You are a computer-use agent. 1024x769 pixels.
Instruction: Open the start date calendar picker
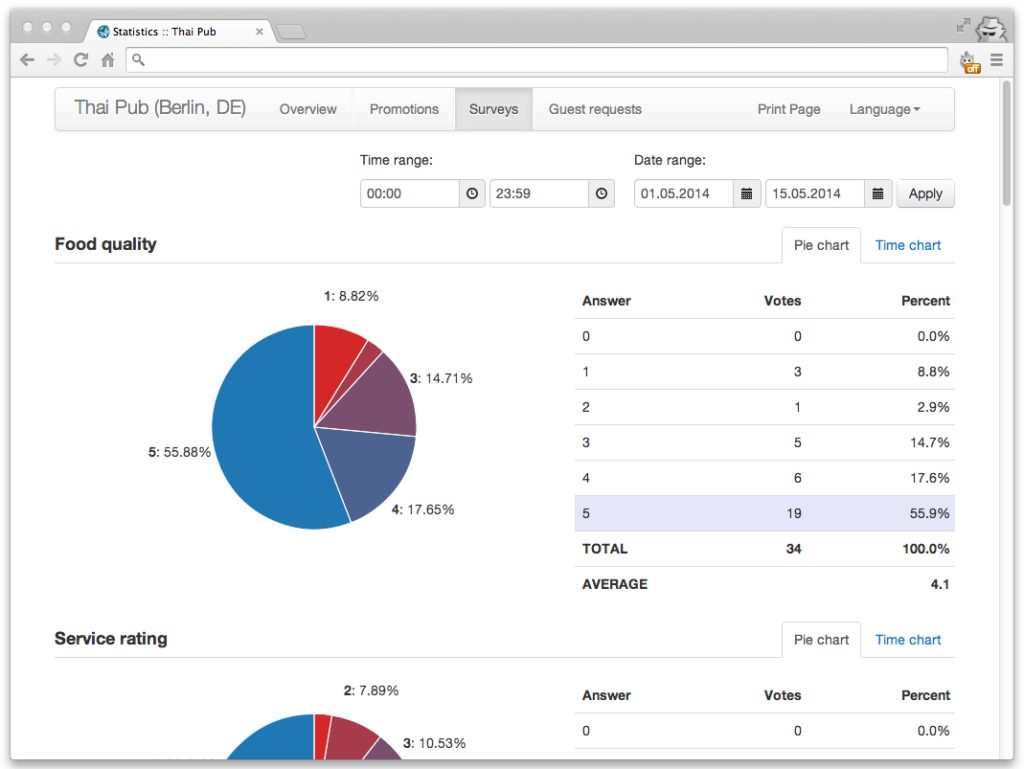(x=746, y=193)
